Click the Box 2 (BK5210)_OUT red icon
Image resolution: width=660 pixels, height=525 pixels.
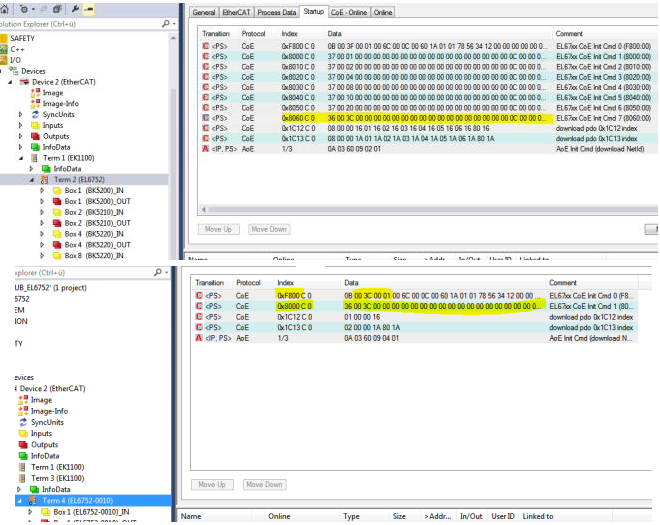57,223
